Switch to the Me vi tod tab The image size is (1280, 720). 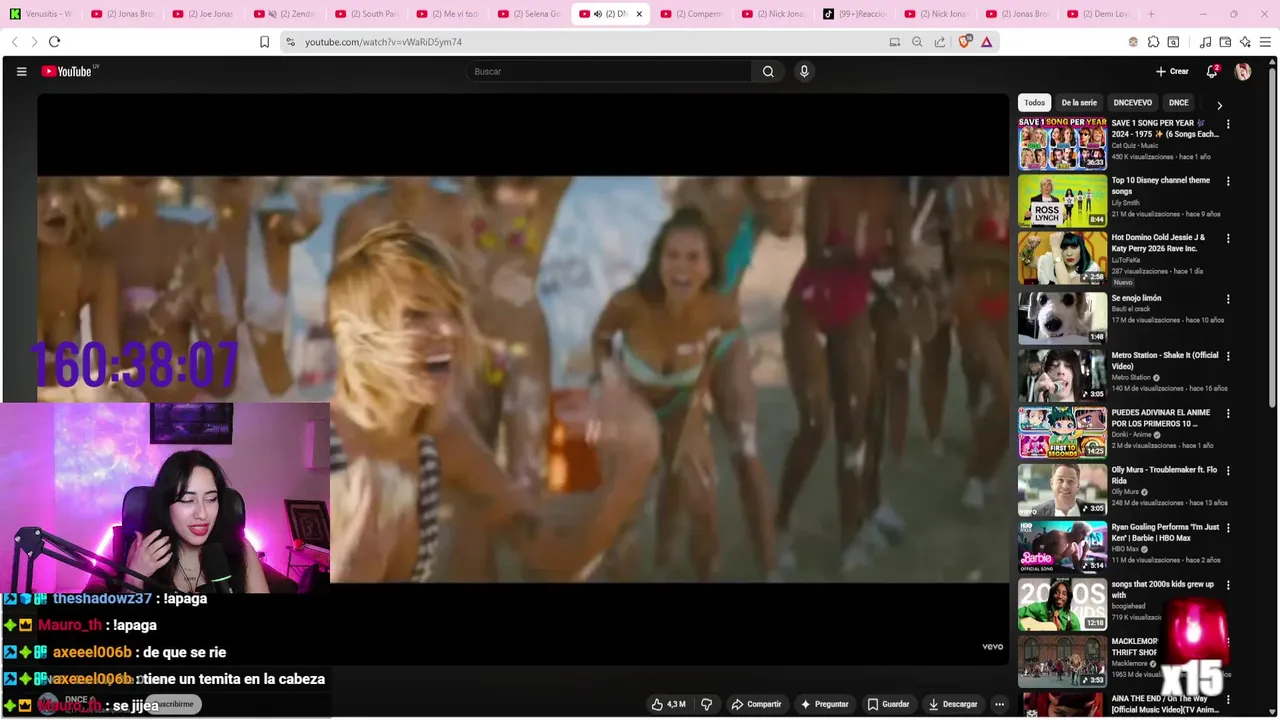click(x=449, y=14)
